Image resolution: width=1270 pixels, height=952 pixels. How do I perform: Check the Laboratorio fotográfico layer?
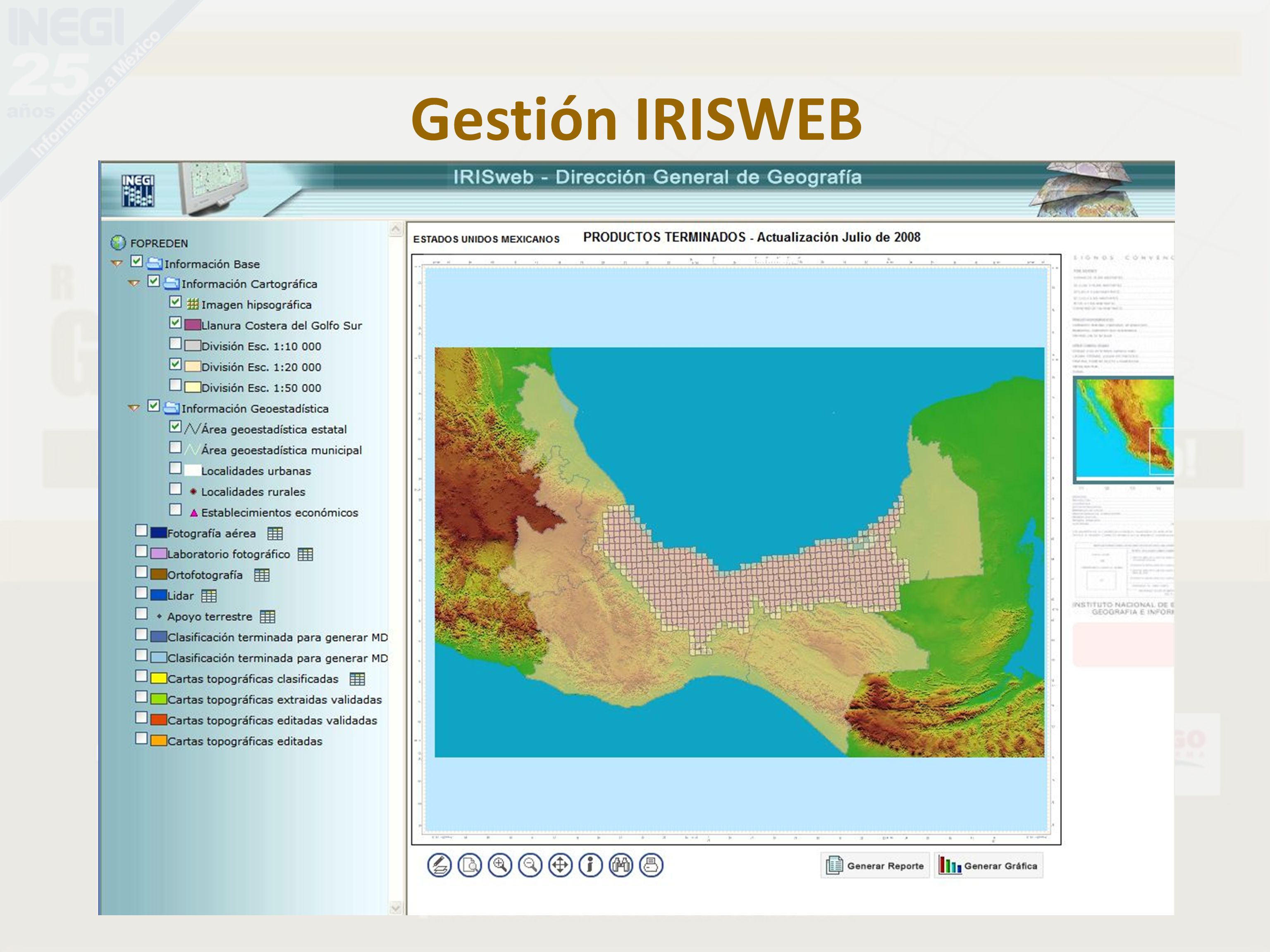tap(141, 551)
